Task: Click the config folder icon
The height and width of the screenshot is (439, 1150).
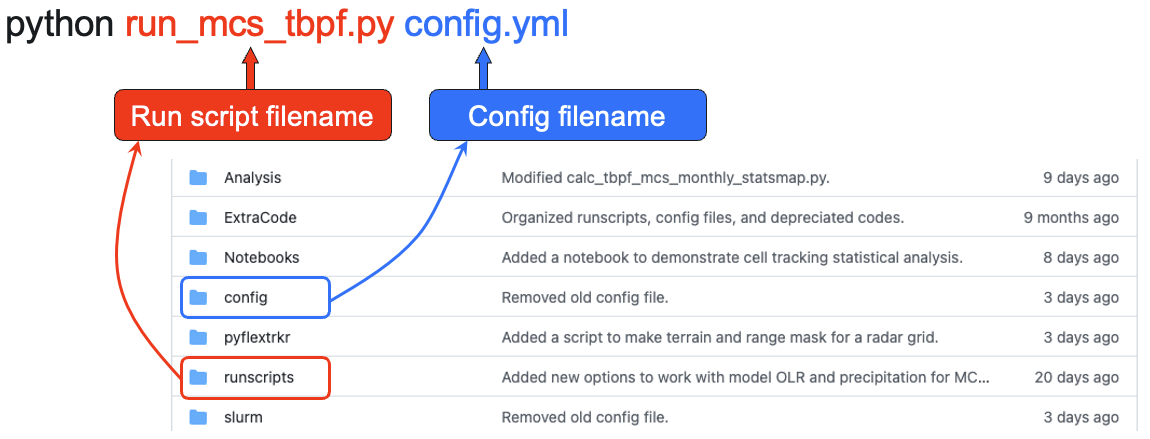Action: (x=198, y=297)
